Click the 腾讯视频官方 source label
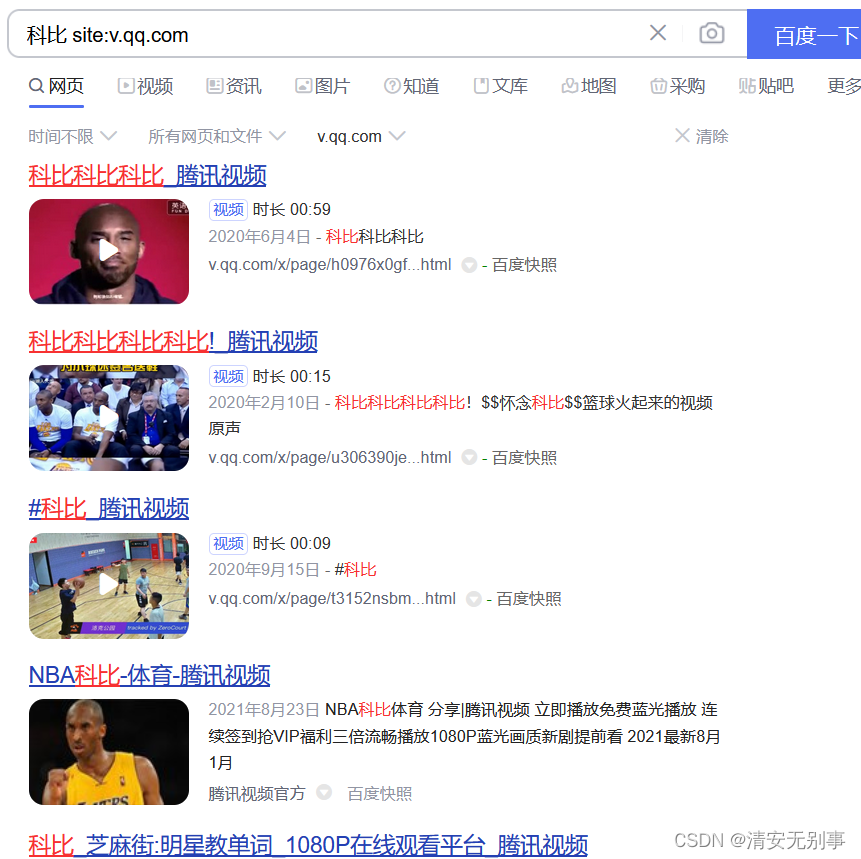The height and width of the screenshot is (859, 861). coord(256,794)
